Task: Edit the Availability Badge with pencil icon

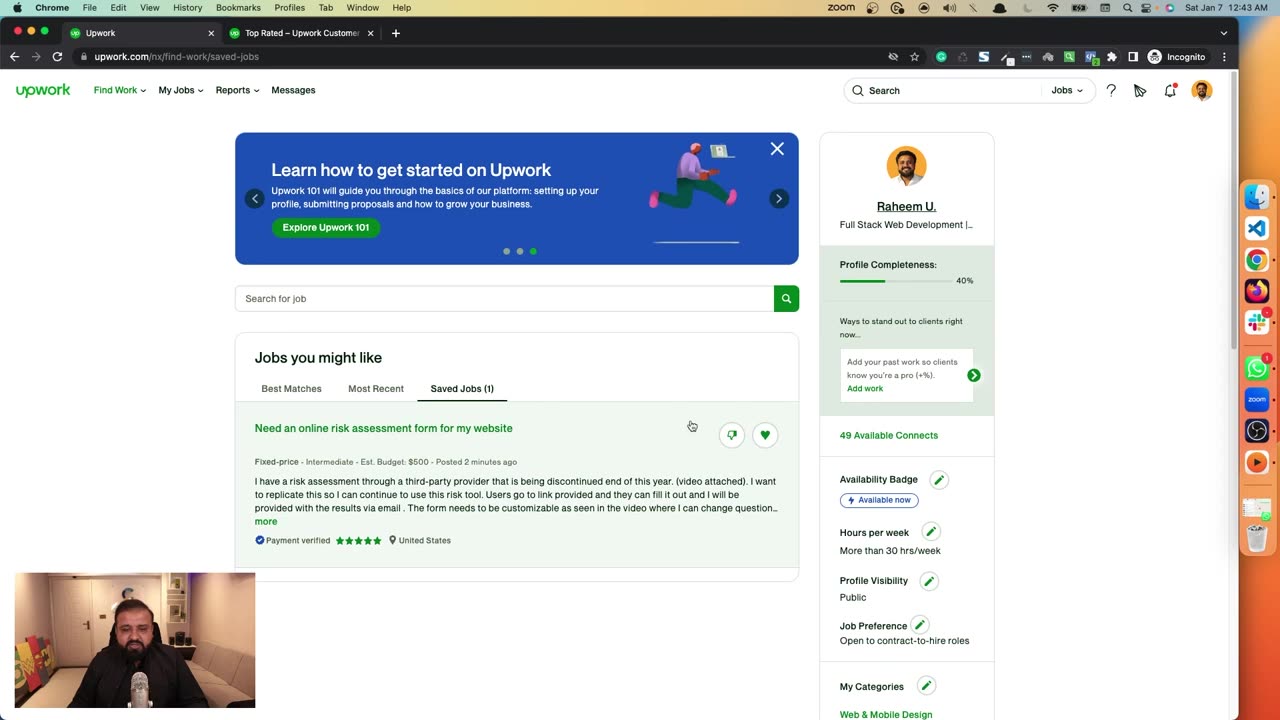Action: (939, 480)
